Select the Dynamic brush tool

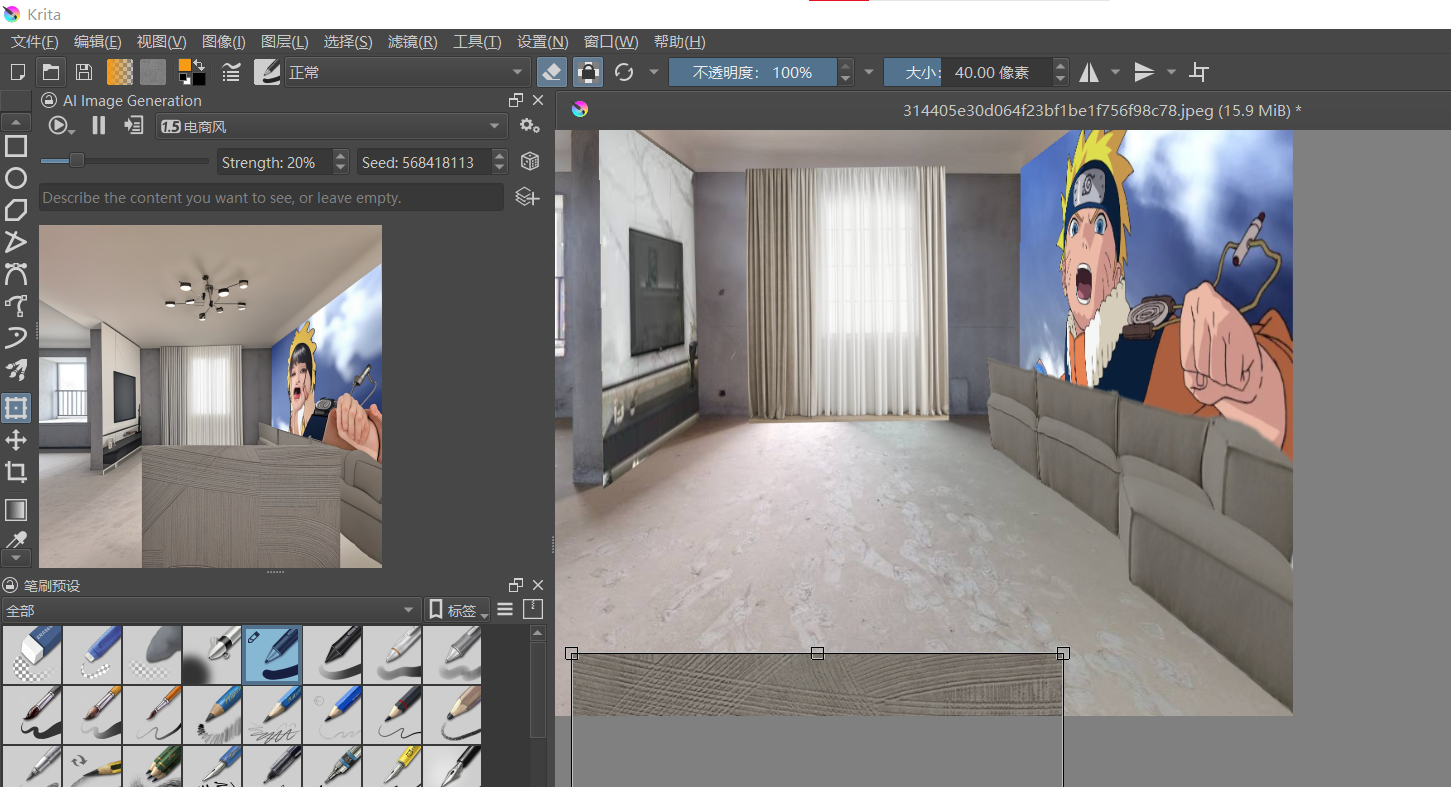pos(16,338)
